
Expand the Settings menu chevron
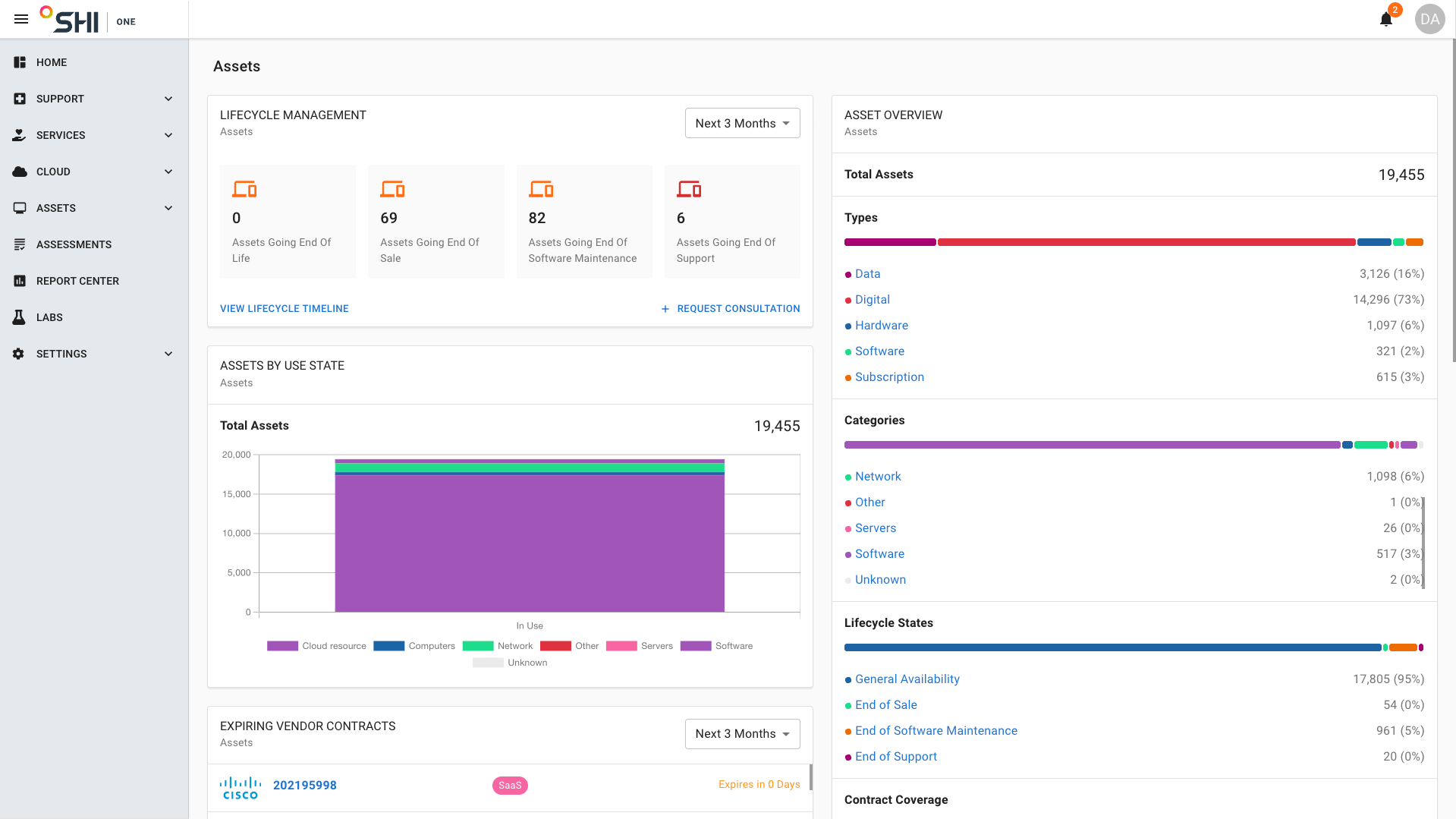(x=168, y=354)
